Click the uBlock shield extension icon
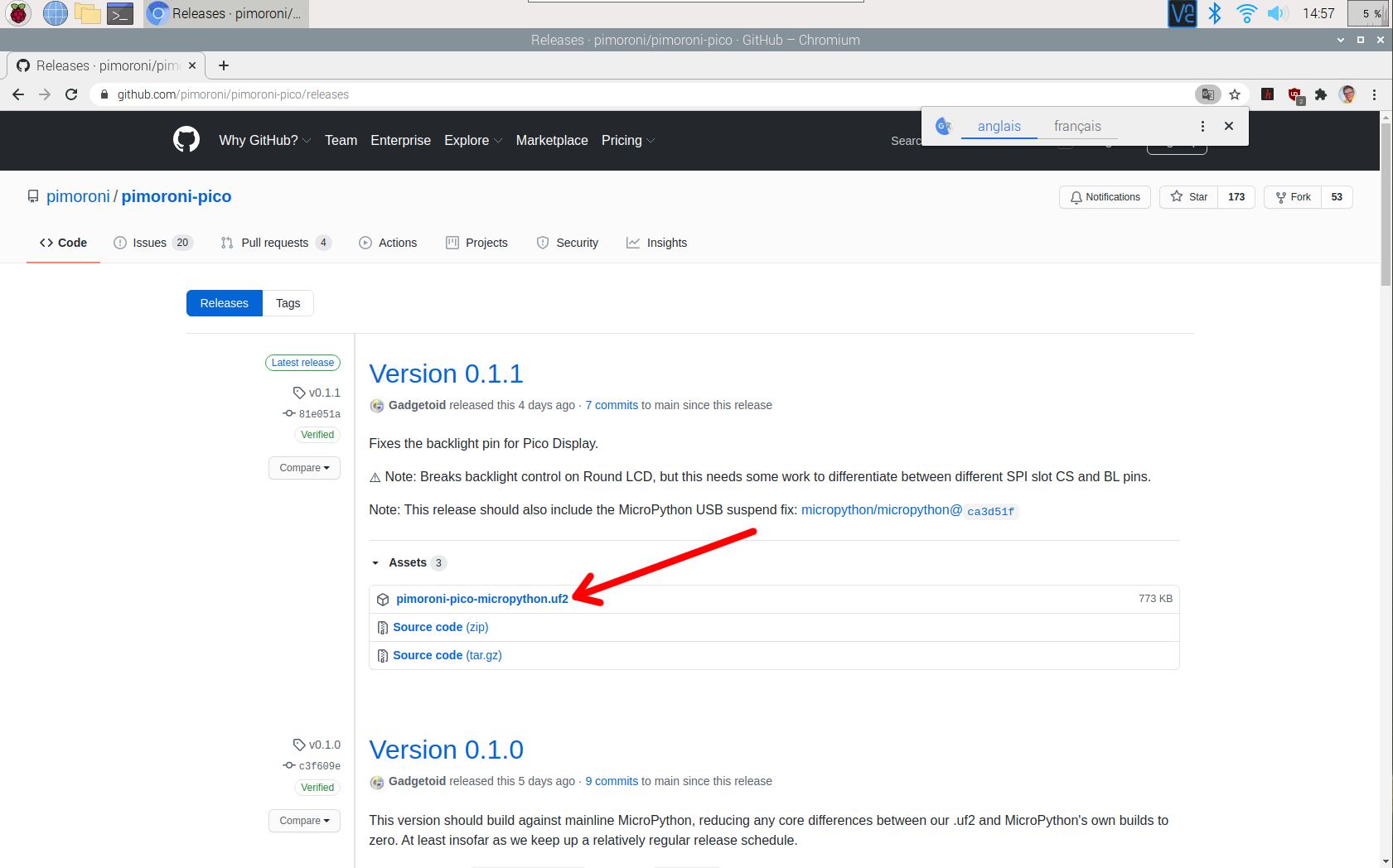Viewport: 1393px width, 868px height. click(1295, 95)
